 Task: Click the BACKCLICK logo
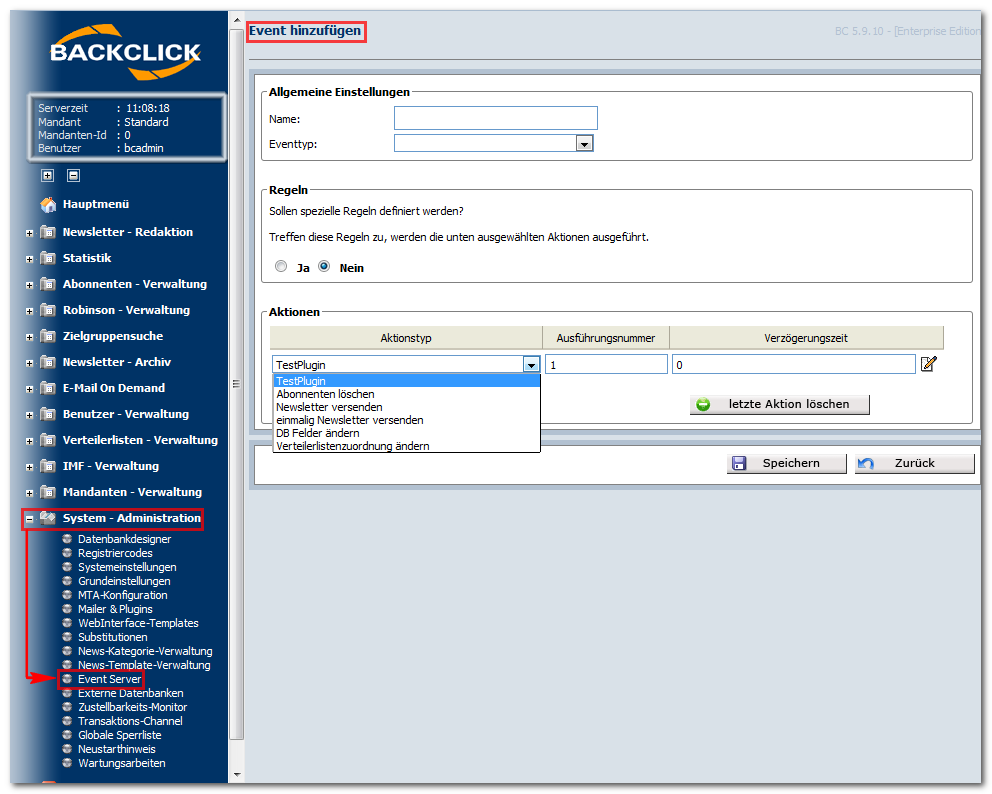pyautogui.click(x=125, y=52)
